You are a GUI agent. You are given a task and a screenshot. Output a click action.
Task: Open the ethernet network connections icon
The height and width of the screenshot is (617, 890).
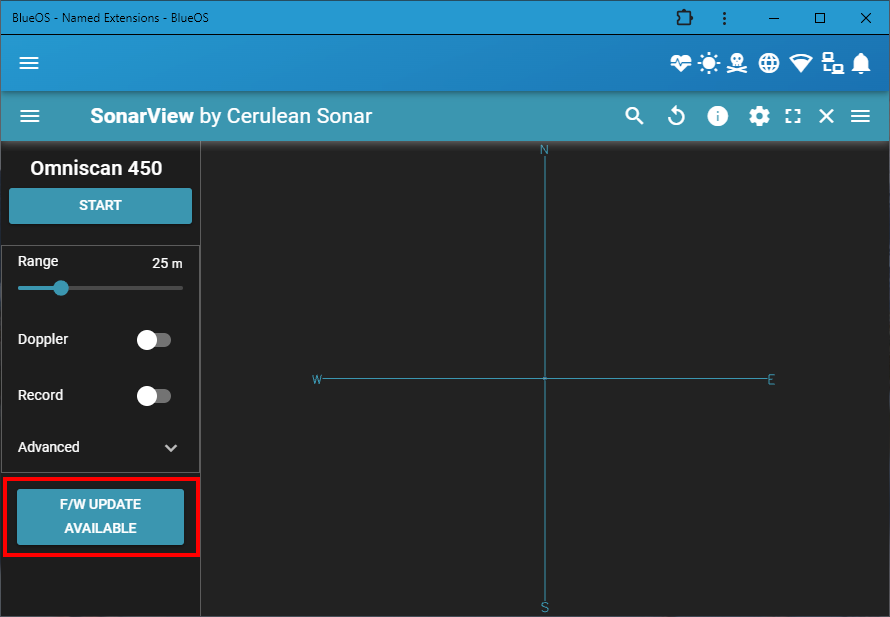click(x=831, y=63)
